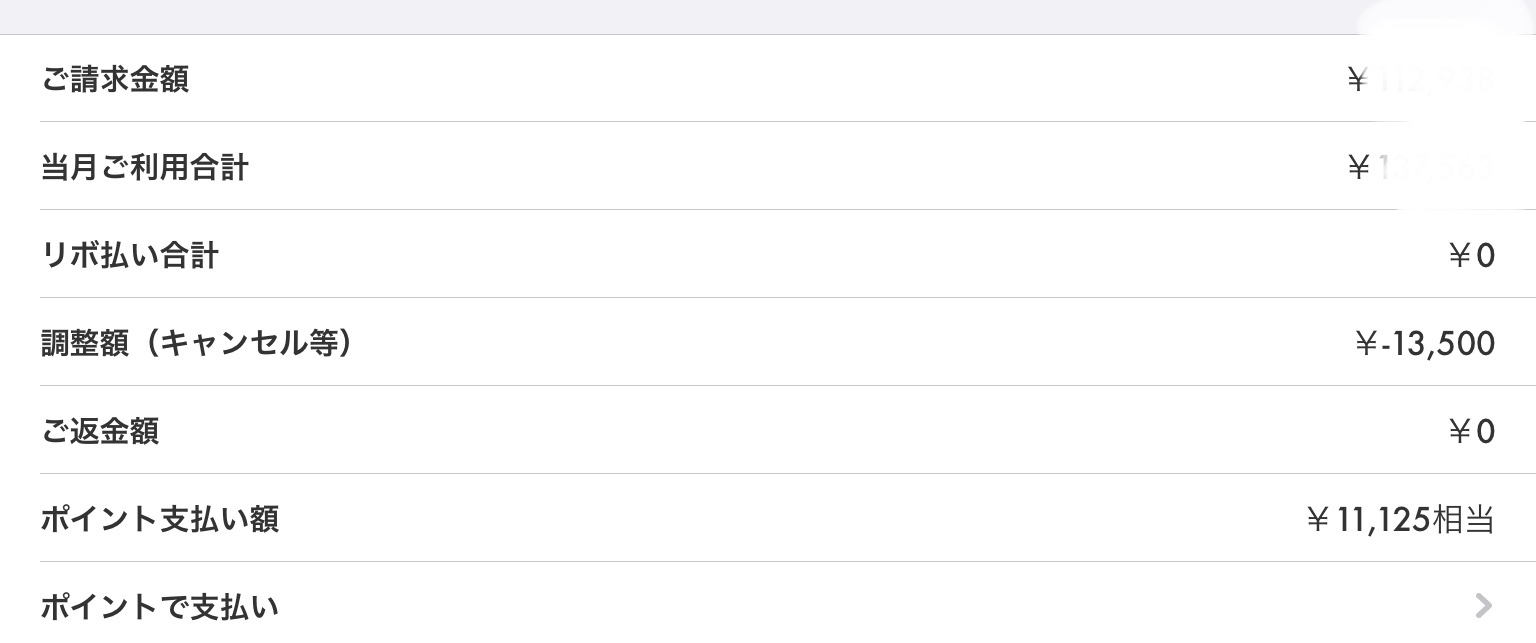Tap the ¥-13,500 adjustment amount
Viewport: 1536px width, 643px height.
click(1424, 344)
